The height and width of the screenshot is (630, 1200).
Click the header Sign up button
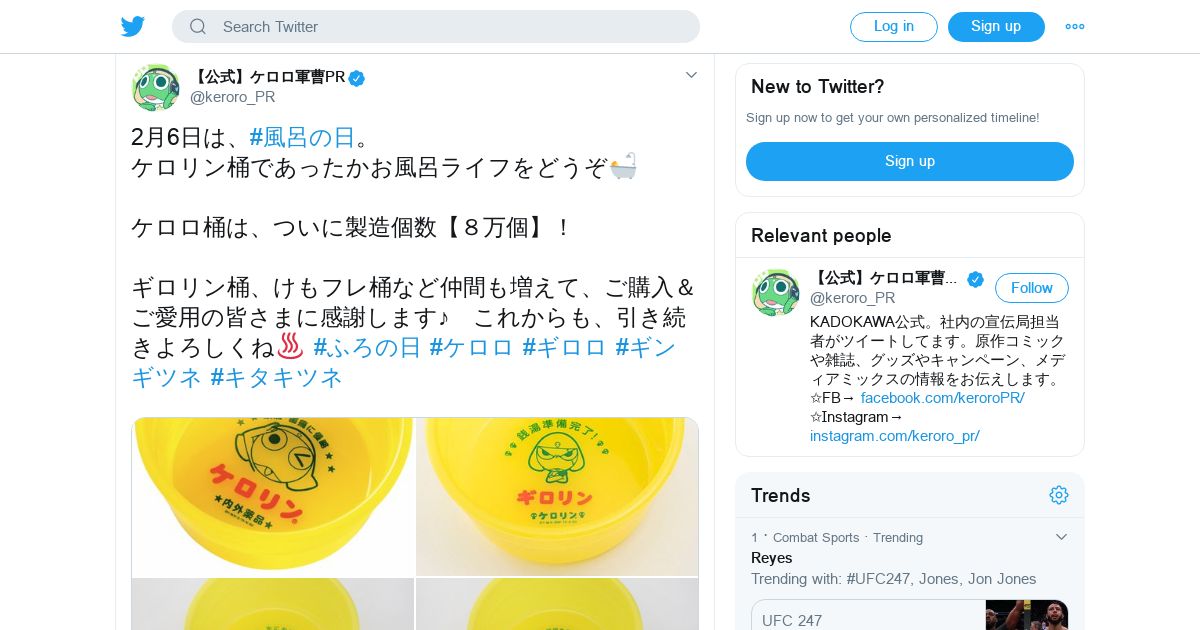click(x=996, y=27)
